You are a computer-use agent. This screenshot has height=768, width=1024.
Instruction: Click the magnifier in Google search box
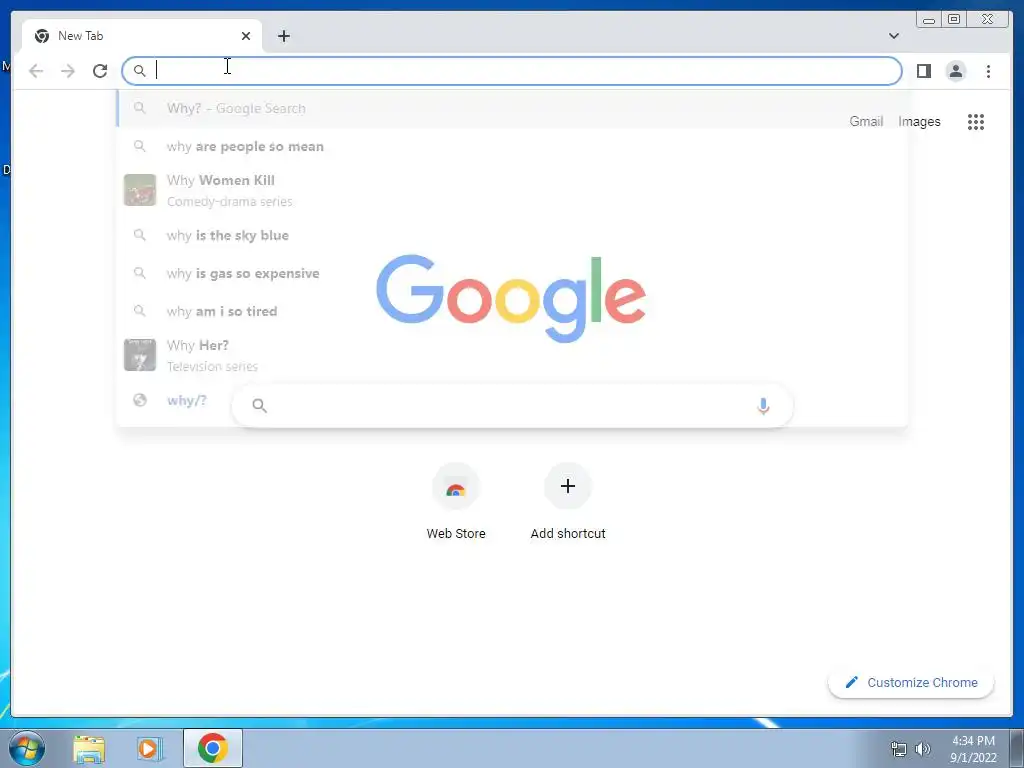[259, 406]
